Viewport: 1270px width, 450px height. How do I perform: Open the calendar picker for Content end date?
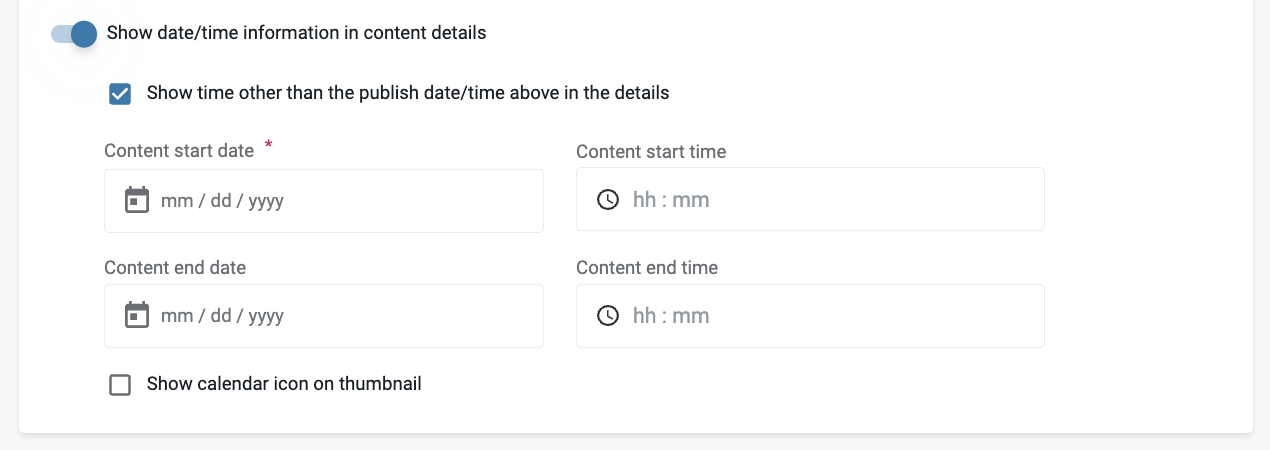(136, 316)
